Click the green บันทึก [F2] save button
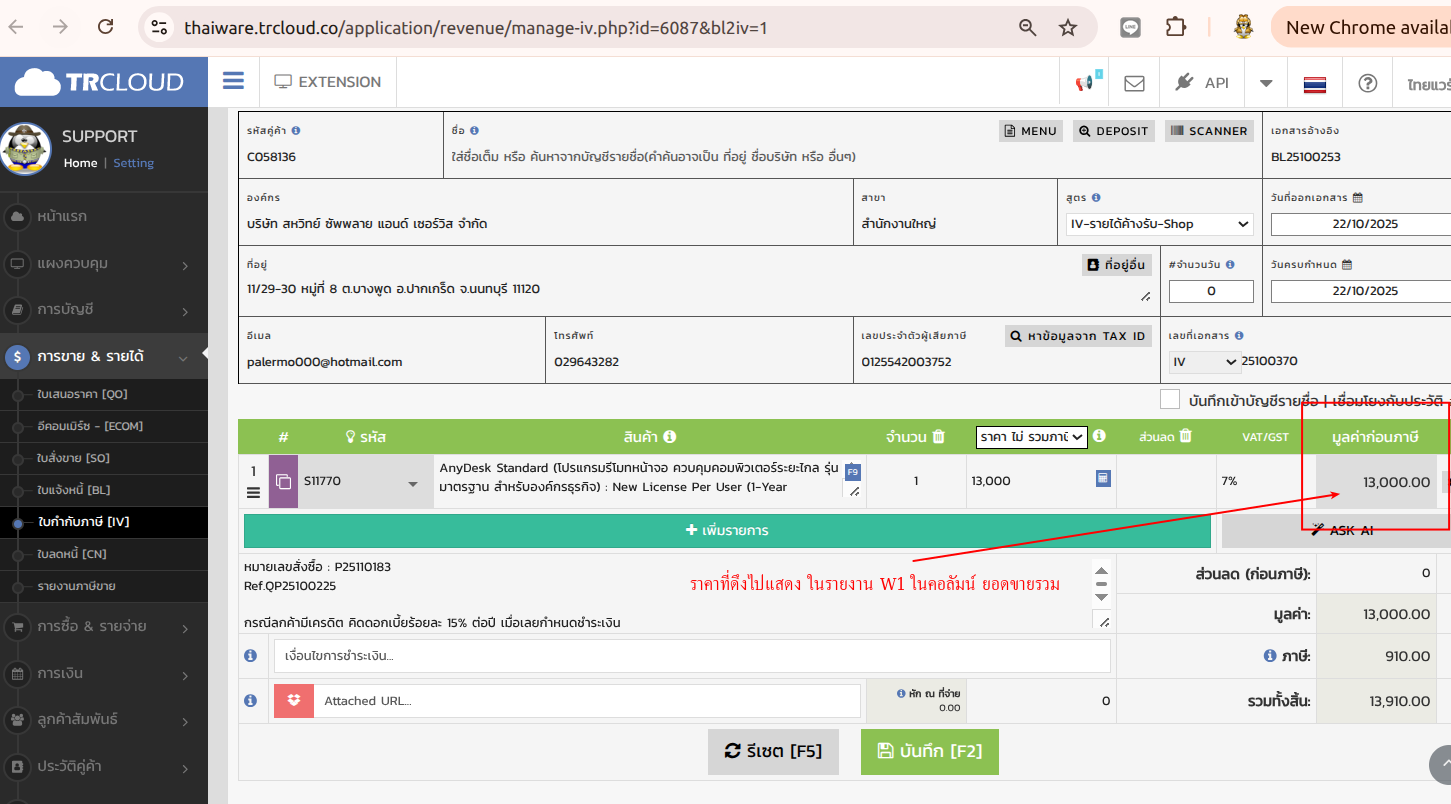The width and height of the screenshot is (1451, 804). [x=929, y=751]
